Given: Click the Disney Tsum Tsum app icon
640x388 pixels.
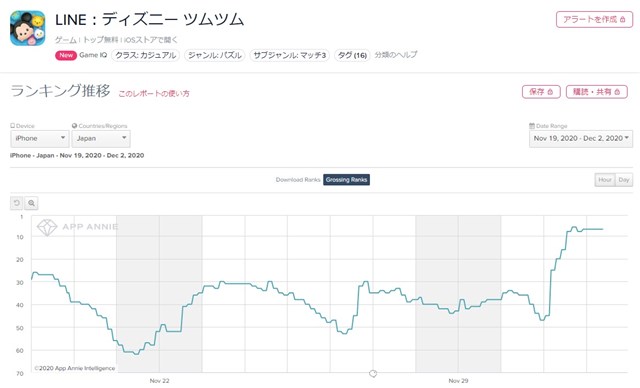Looking at the screenshot, I should (27, 28).
